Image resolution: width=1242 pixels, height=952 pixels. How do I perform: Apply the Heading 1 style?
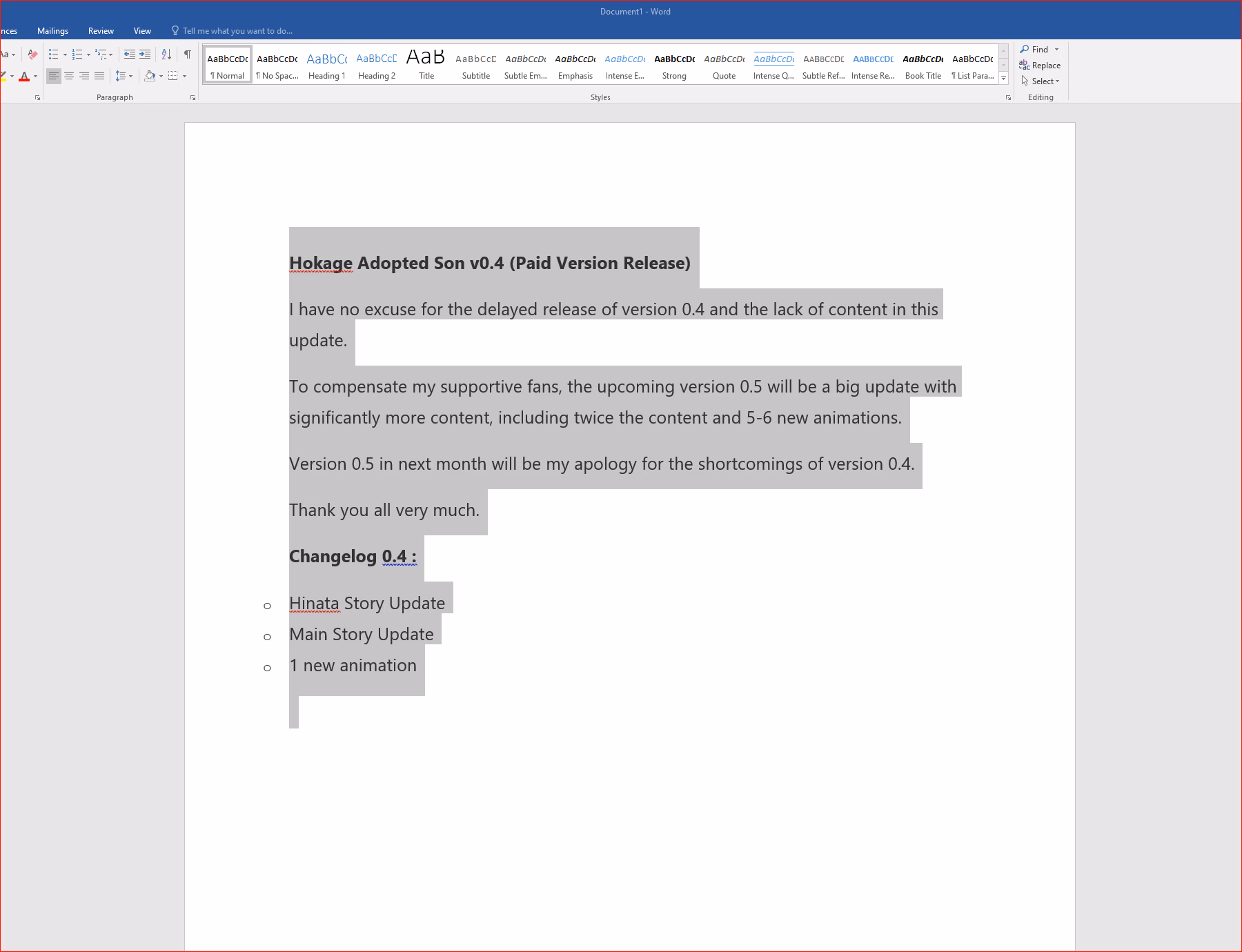tap(327, 66)
